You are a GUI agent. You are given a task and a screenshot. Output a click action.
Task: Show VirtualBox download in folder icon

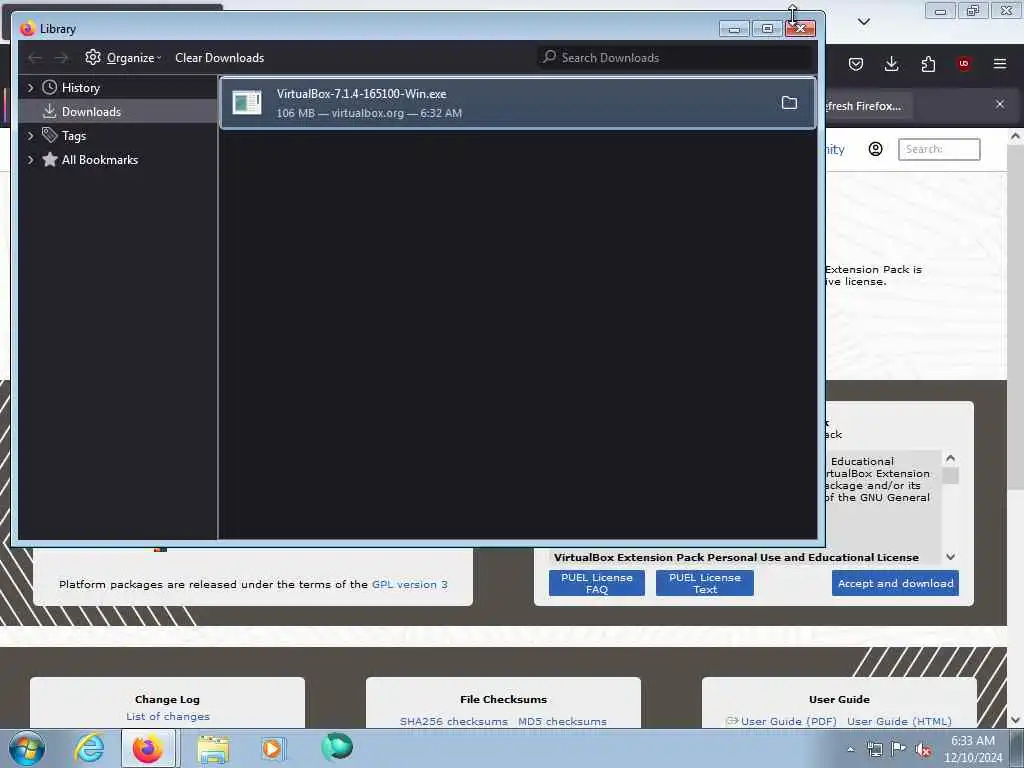pos(789,103)
